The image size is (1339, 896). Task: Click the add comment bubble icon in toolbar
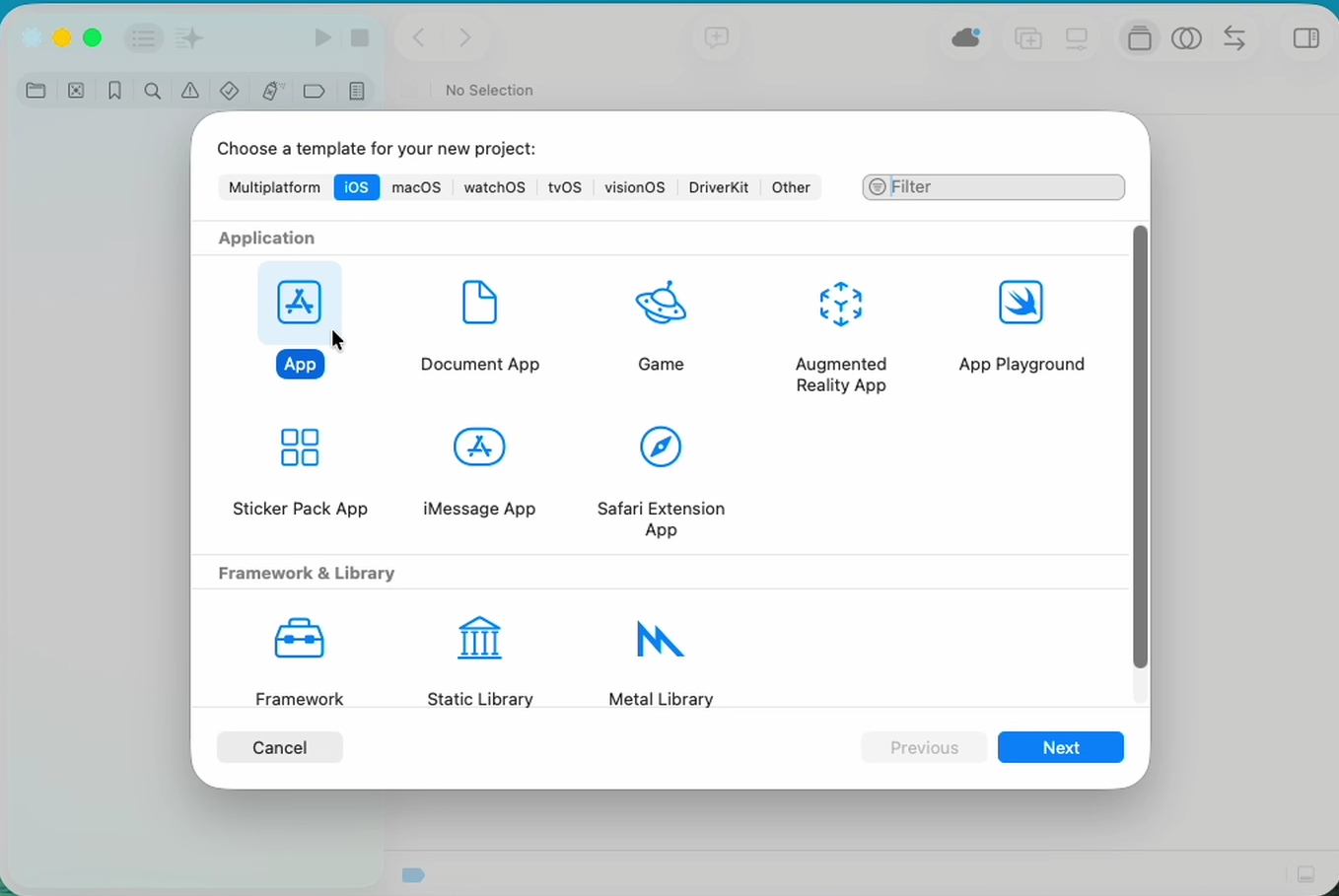click(717, 37)
